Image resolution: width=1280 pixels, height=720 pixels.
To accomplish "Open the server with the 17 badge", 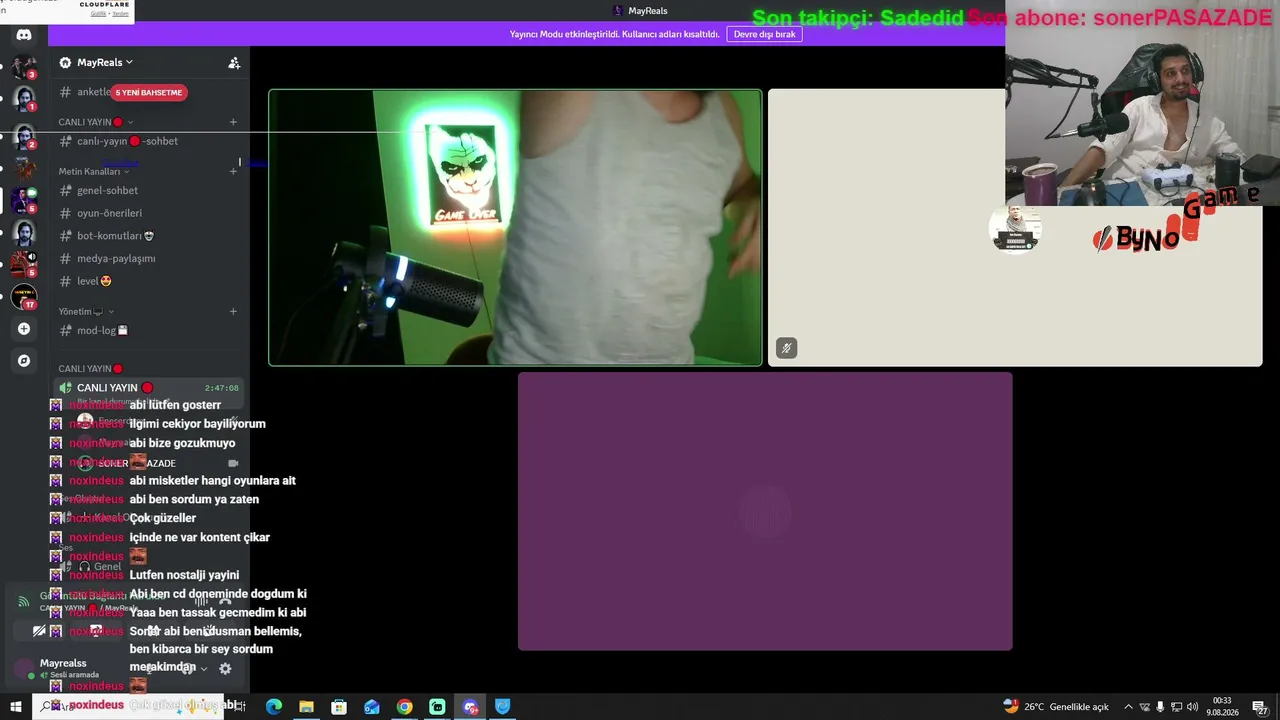I will click(23, 297).
